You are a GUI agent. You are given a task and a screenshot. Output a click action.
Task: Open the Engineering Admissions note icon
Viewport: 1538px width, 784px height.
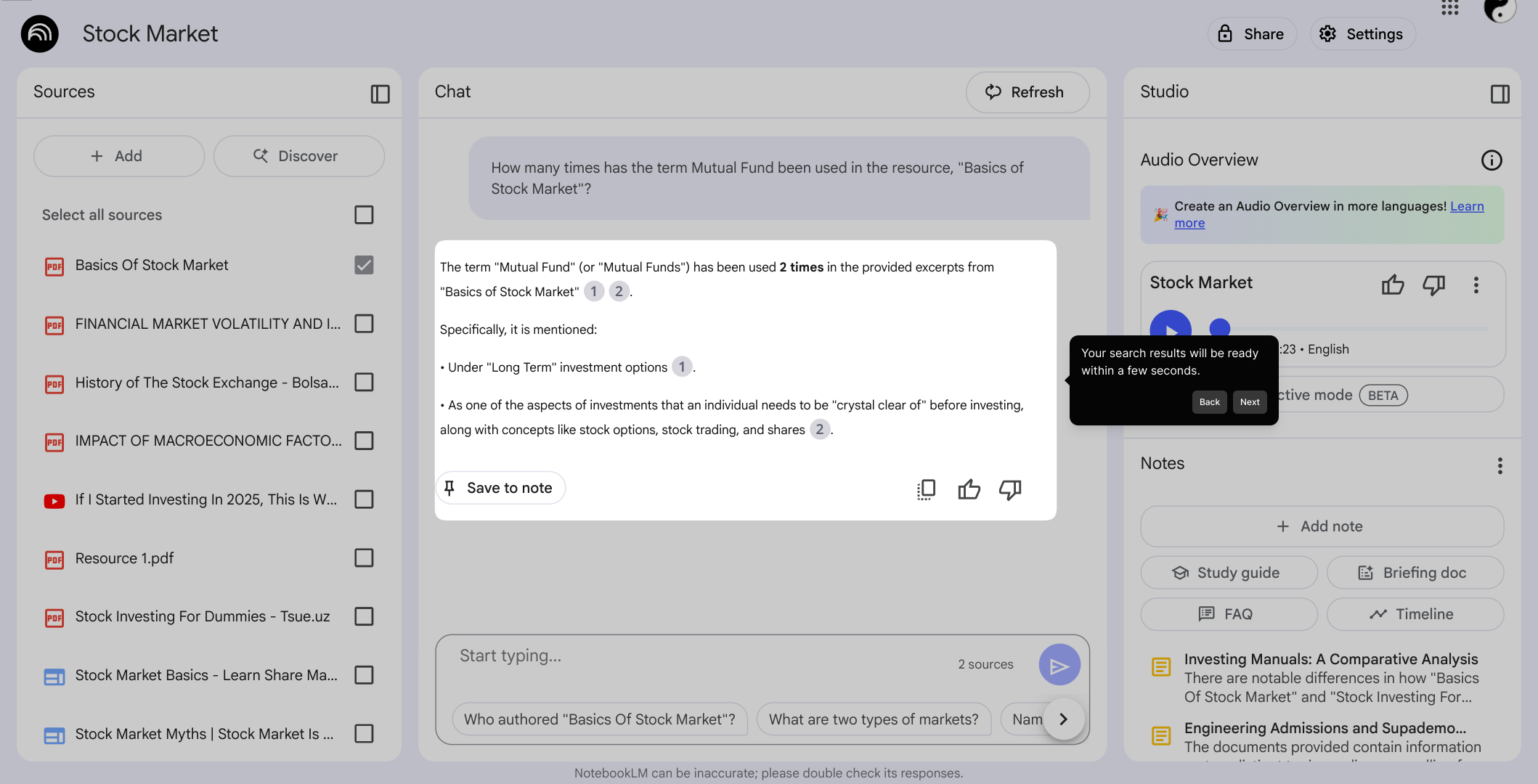click(1161, 736)
